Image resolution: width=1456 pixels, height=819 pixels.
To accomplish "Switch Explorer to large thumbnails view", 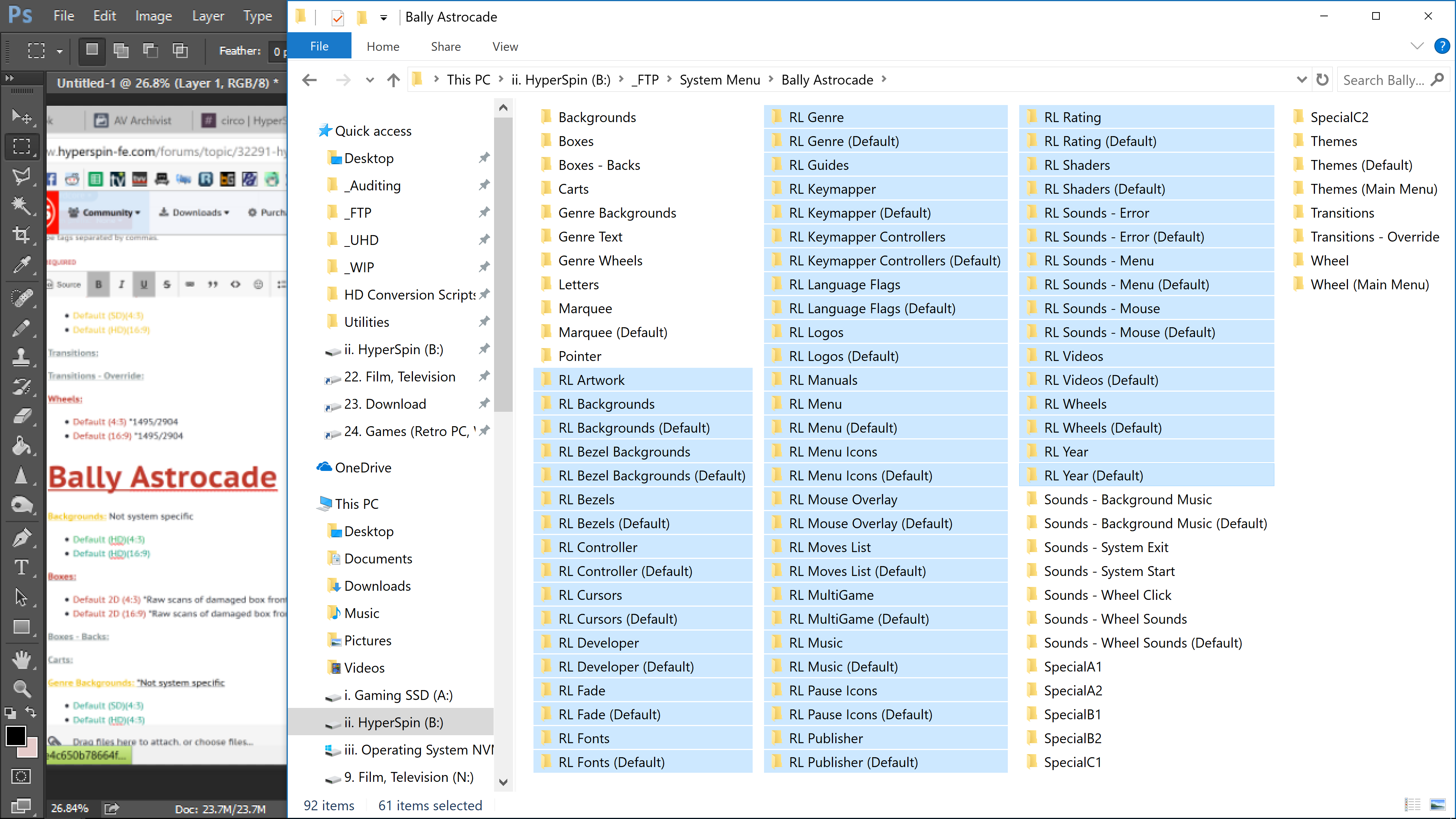I will coord(1437,804).
